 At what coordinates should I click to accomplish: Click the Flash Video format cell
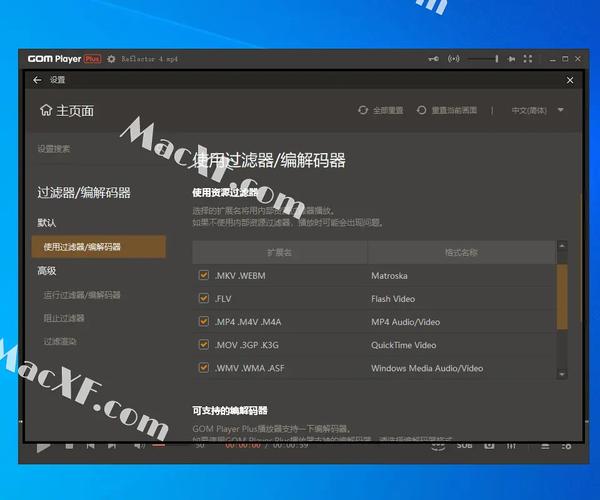click(x=393, y=299)
